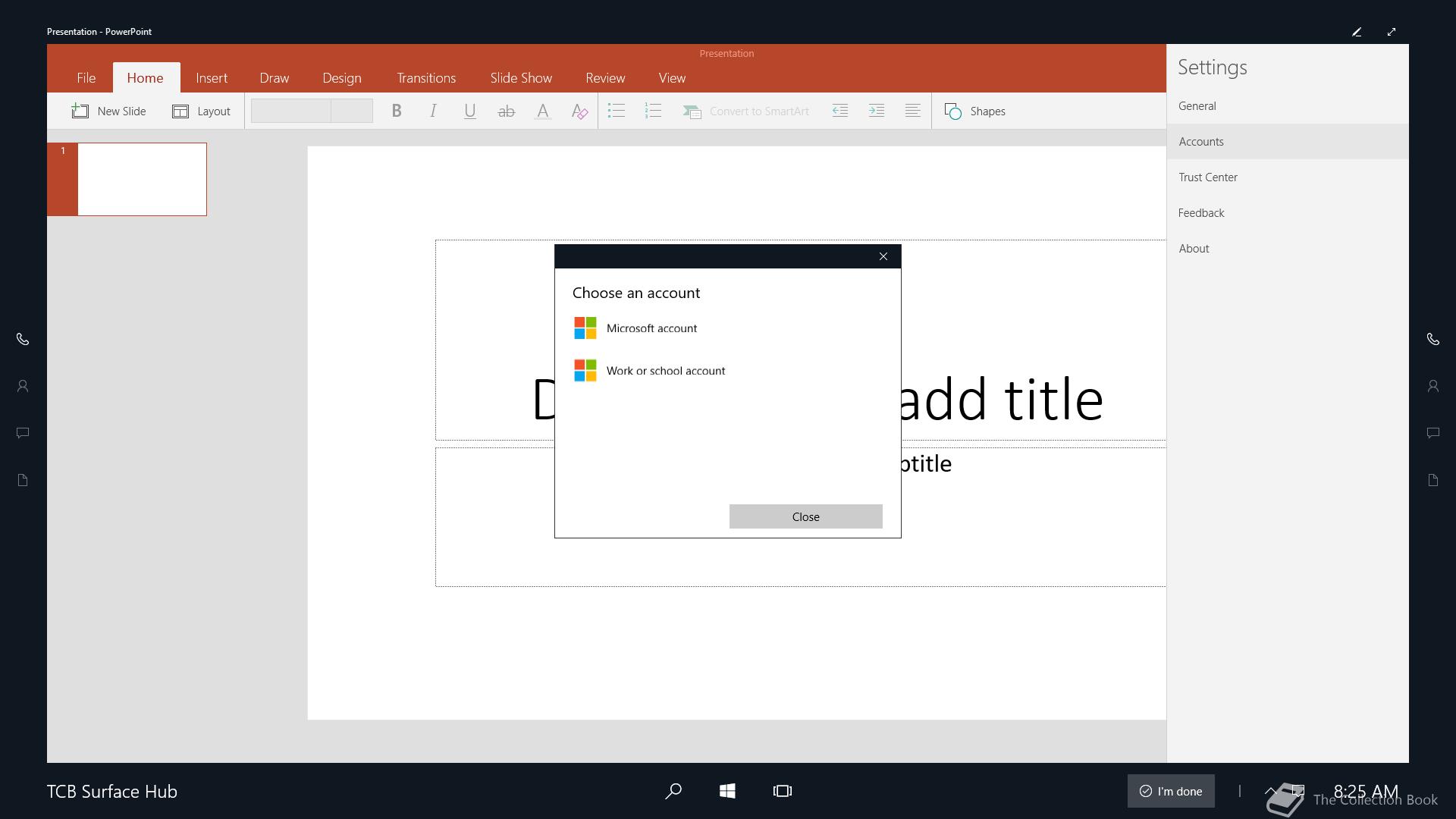Open General settings
Image resolution: width=1456 pixels, height=819 pixels.
(x=1287, y=106)
